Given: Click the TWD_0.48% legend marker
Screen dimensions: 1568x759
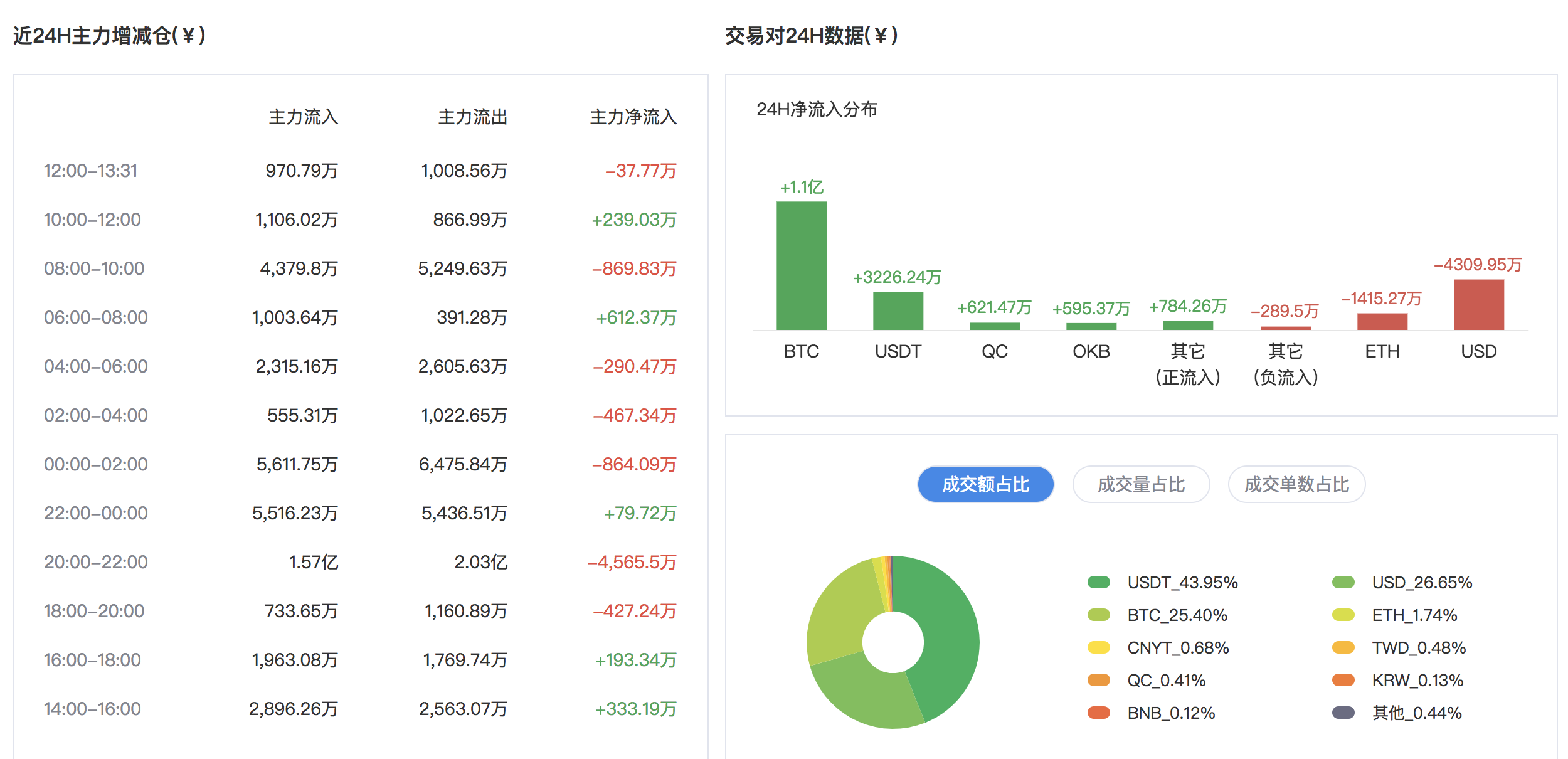Looking at the screenshot, I should click(1343, 648).
